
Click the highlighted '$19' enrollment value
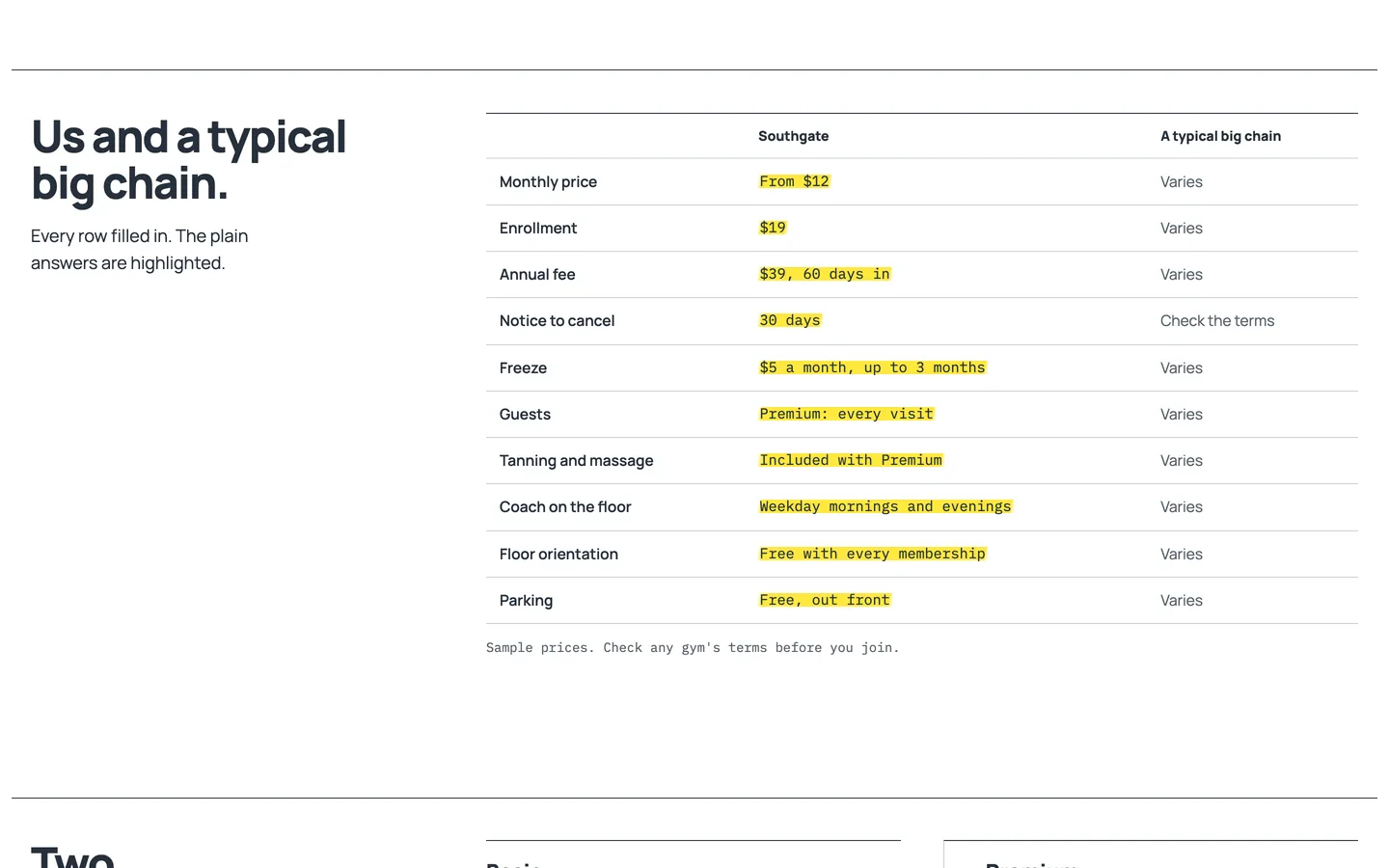click(x=773, y=228)
